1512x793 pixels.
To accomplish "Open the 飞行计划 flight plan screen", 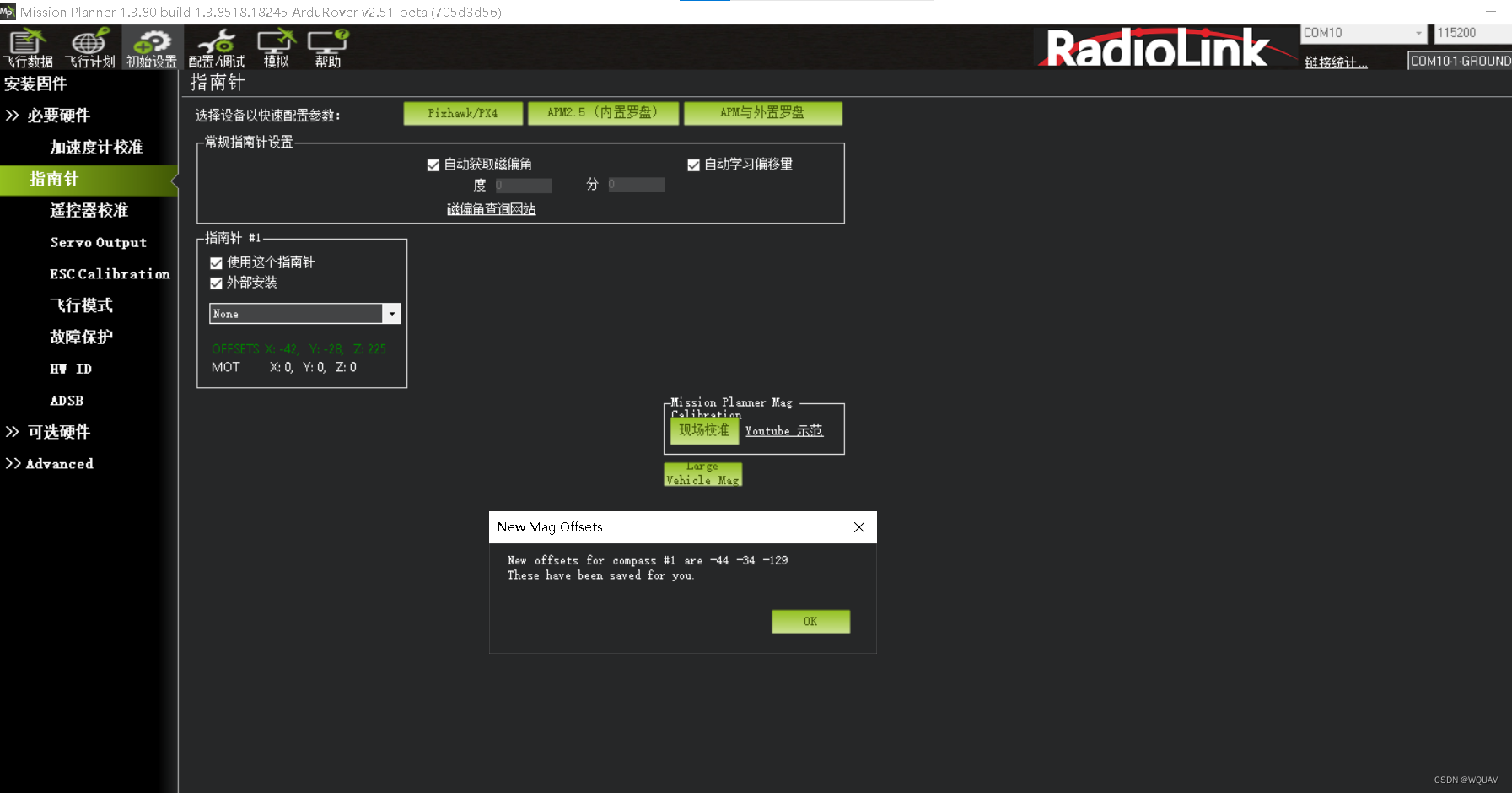I will (x=89, y=48).
